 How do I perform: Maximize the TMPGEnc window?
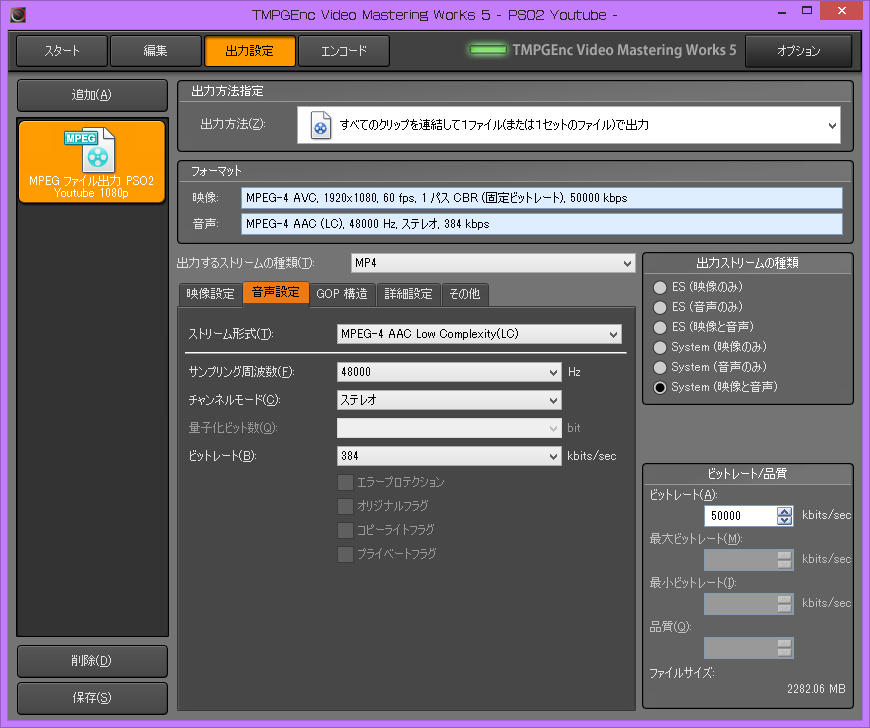[x=807, y=11]
